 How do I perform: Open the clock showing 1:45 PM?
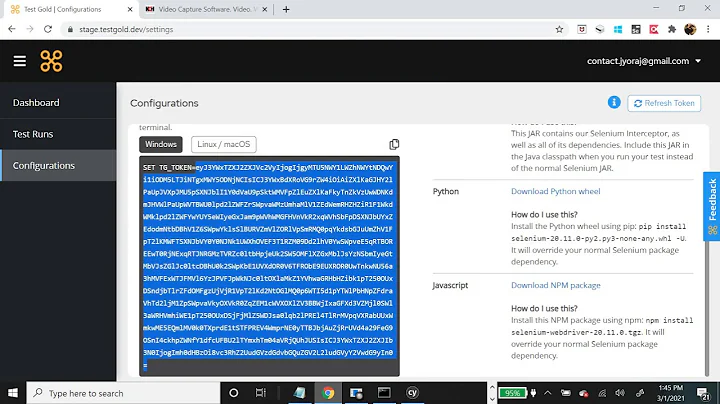click(670, 393)
